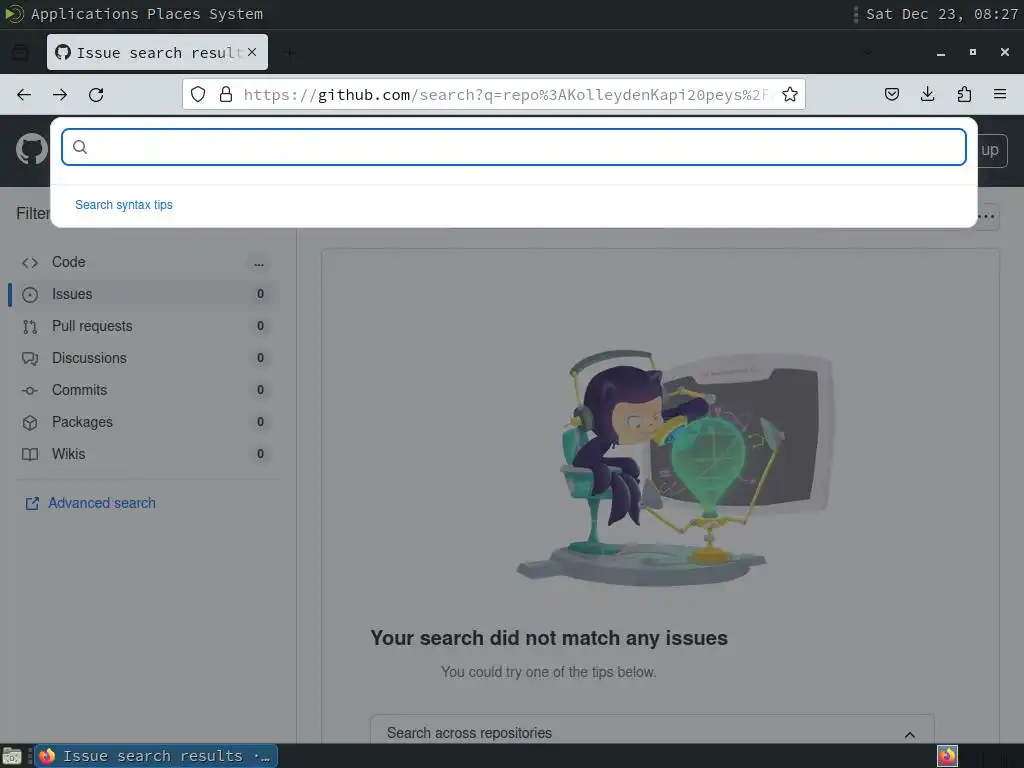Click the show desktop icon in taskbar

[11, 756]
